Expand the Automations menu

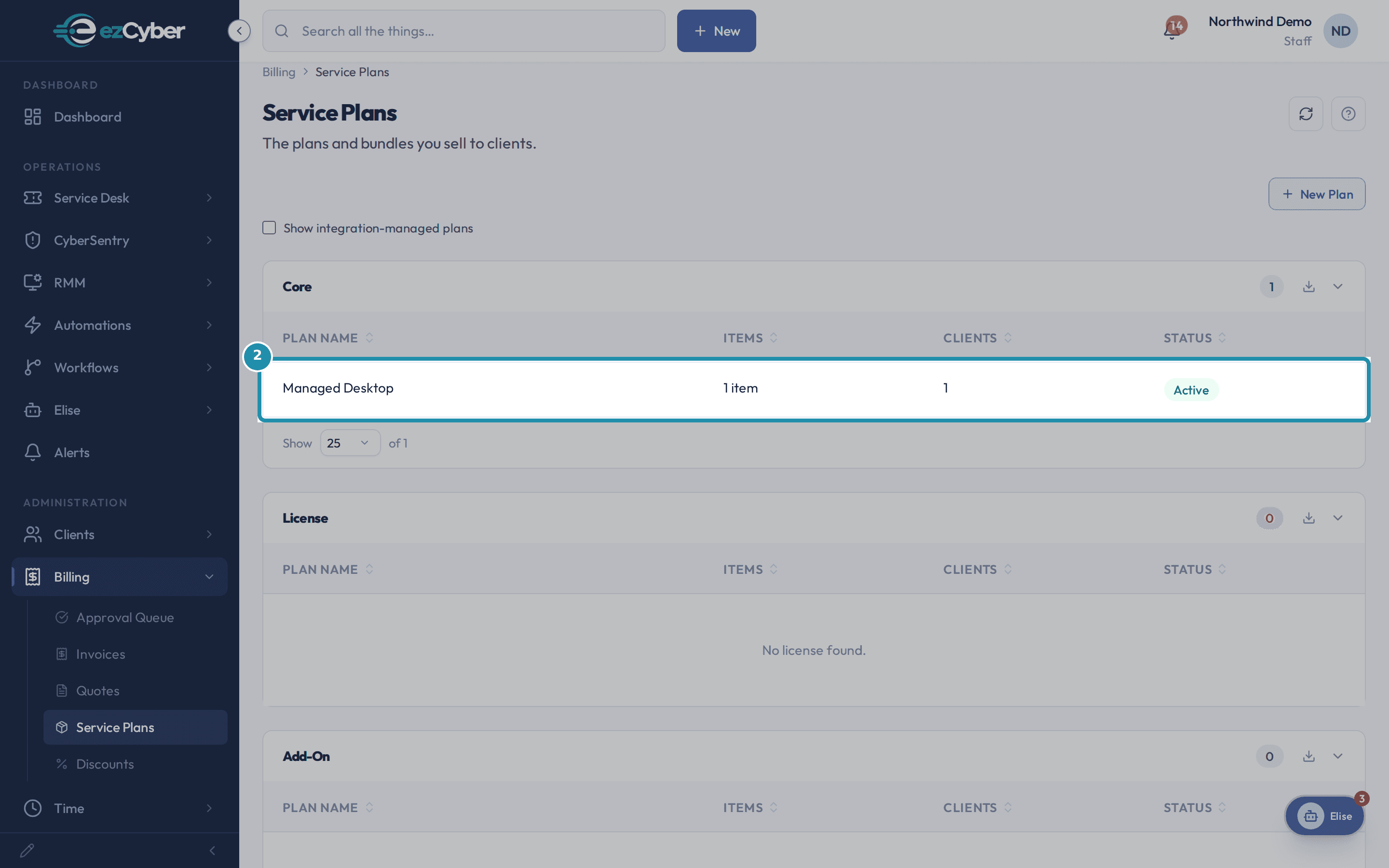tap(120, 325)
